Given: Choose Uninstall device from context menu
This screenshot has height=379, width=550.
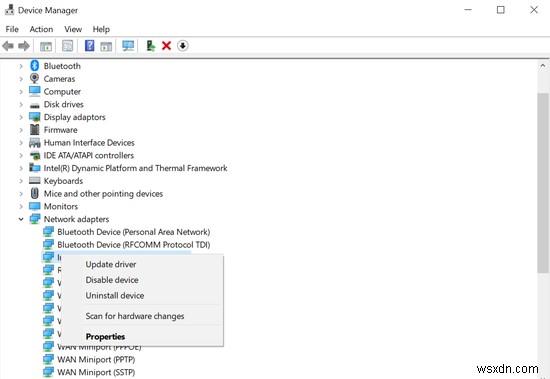Looking at the screenshot, I should coord(142,295).
